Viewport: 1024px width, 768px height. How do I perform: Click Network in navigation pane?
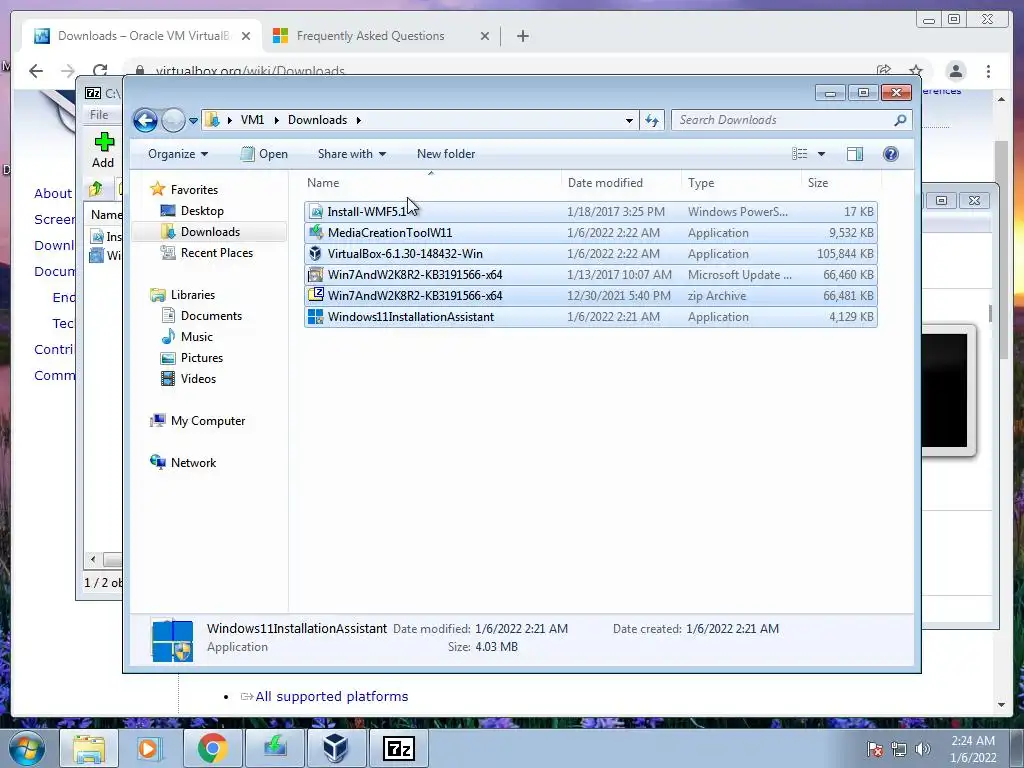[193, 463]
